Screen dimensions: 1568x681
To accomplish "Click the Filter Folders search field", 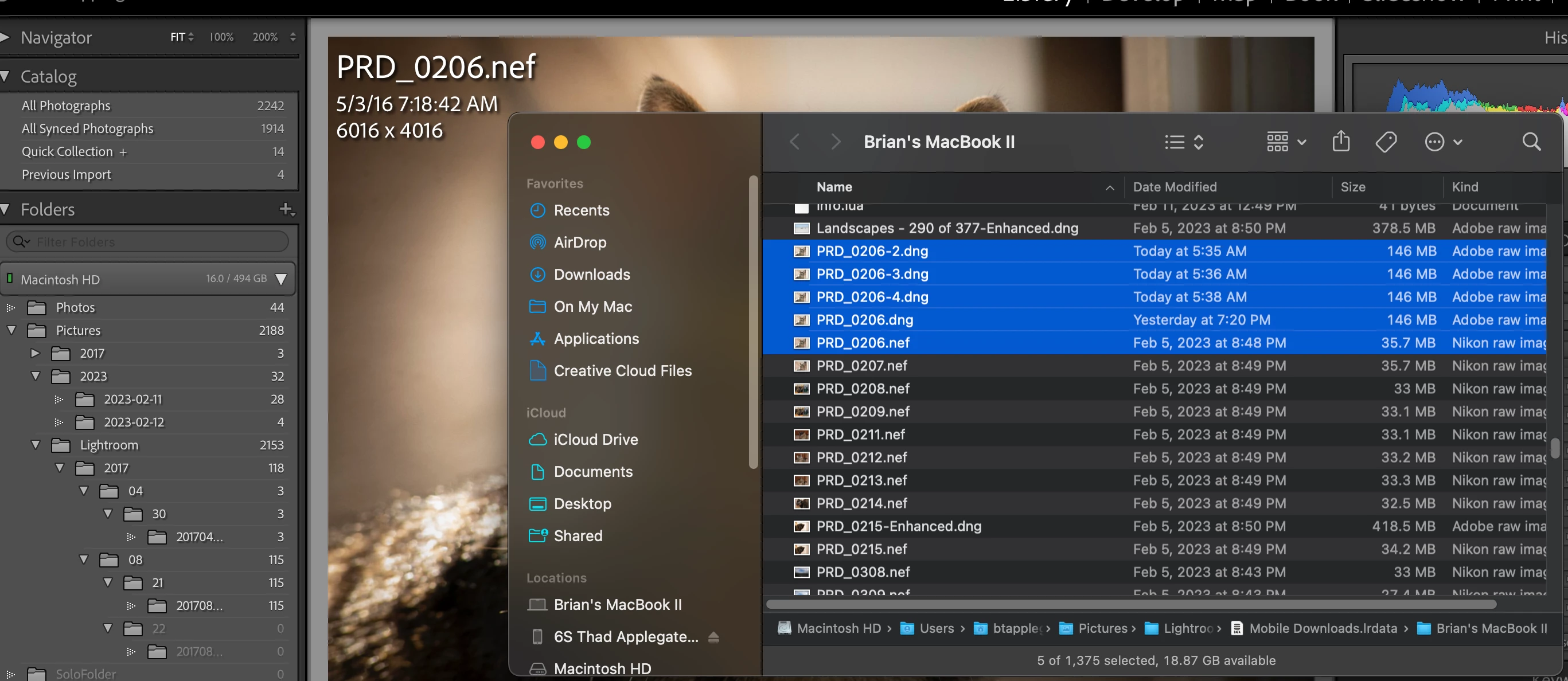I will pos(152,241).
